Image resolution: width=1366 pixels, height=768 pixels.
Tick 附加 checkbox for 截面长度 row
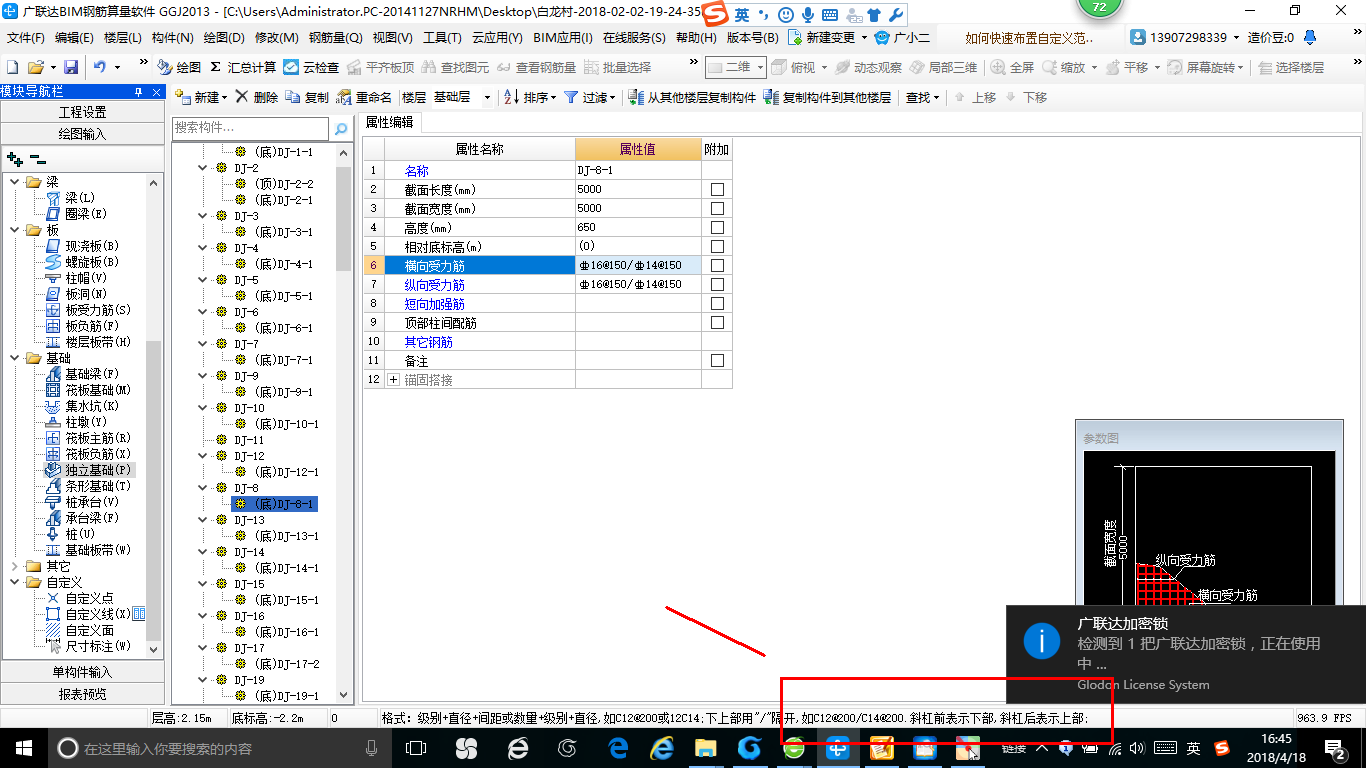[x=717, y=190]
